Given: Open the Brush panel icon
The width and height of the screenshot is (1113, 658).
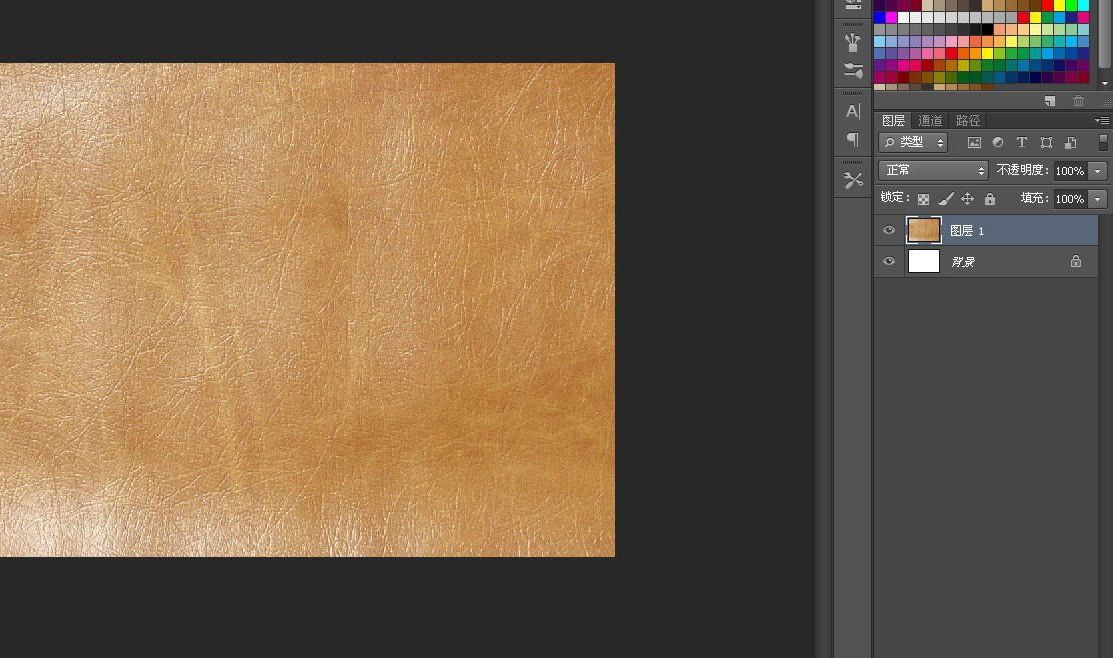Looking at the screenshot, I should click(x=852, y=43).
